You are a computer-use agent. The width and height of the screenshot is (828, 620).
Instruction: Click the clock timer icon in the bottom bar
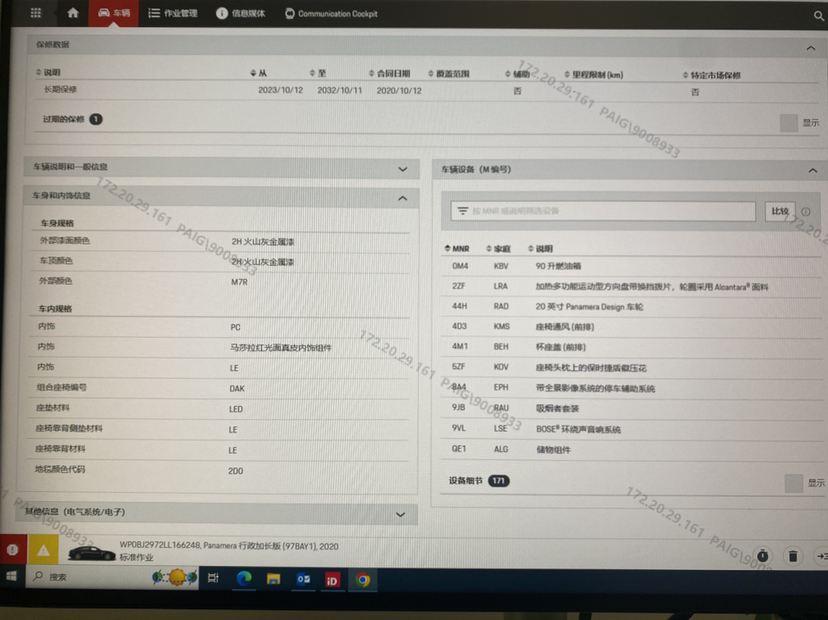(763, 556)
